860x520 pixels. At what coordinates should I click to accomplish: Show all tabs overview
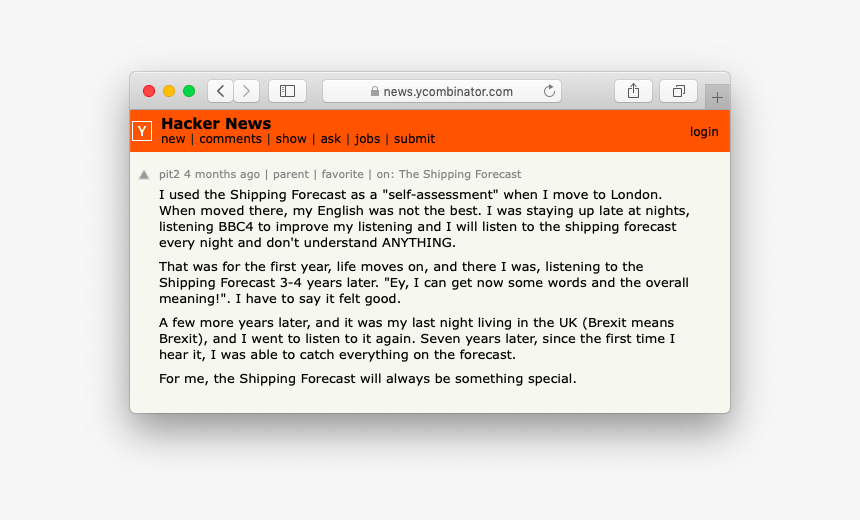[678, 91]
